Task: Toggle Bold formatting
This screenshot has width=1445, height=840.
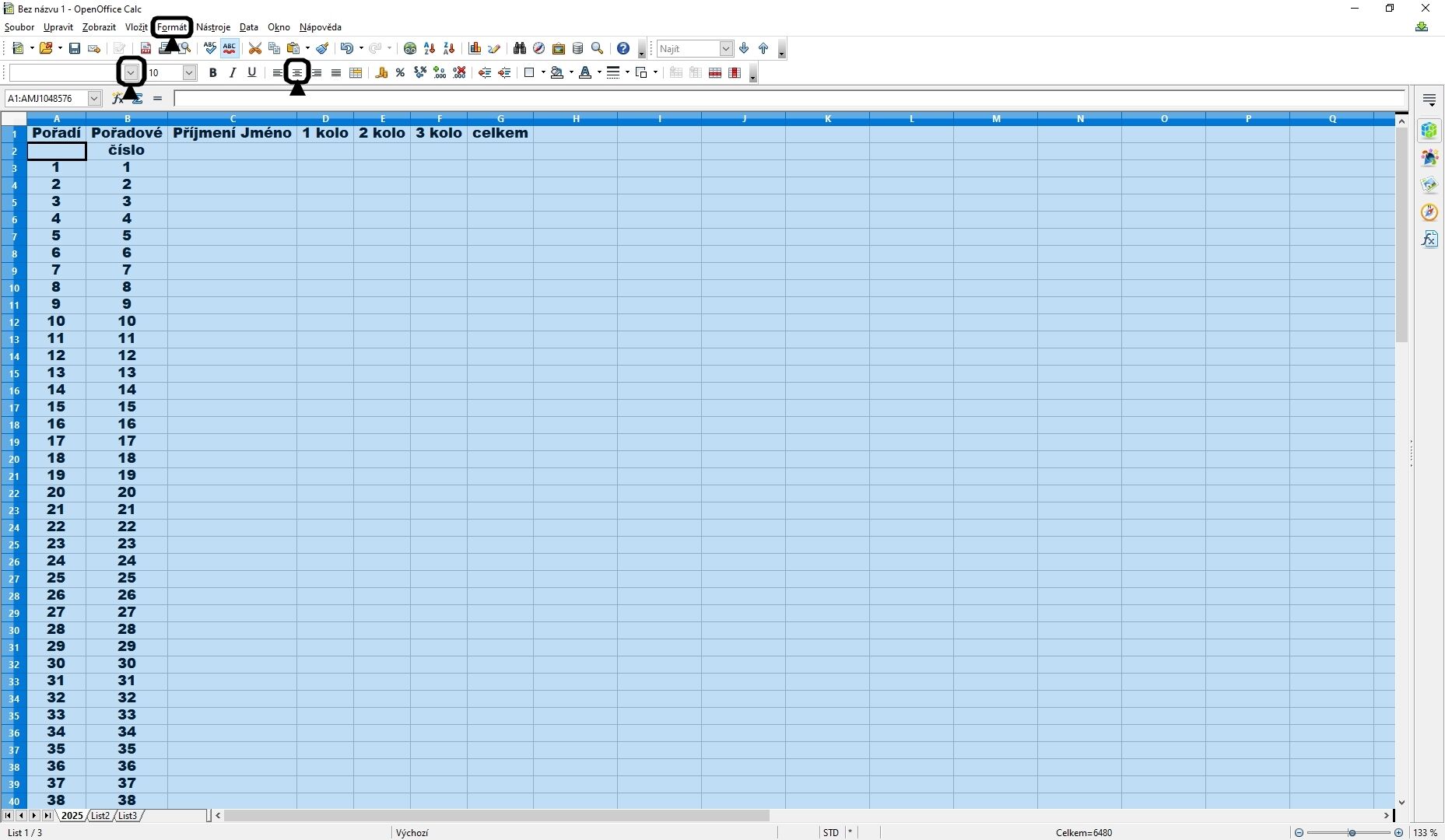Action: 212,72
